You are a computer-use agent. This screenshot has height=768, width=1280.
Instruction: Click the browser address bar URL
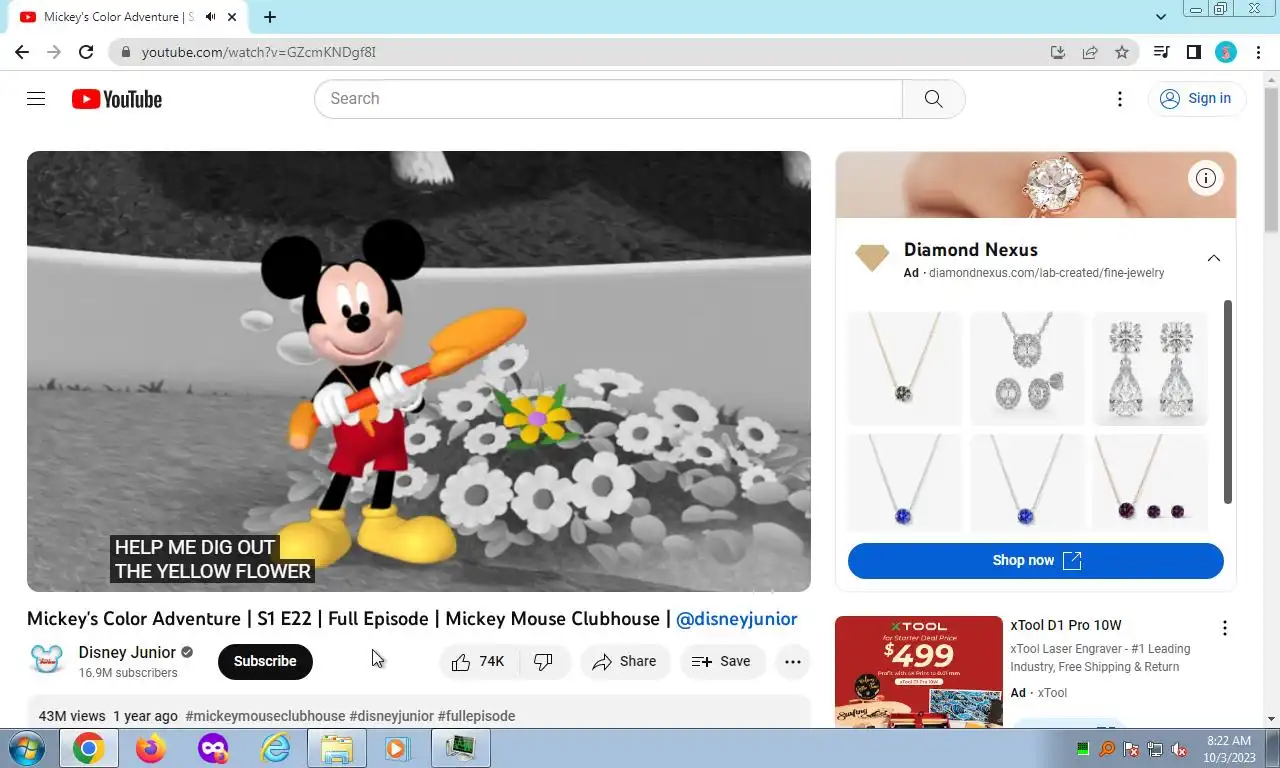coord(259,52)
